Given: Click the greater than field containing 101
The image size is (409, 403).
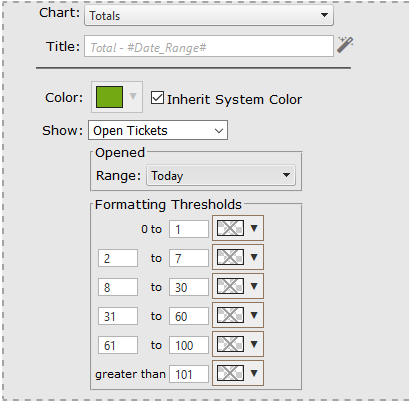Looking at the screenshot, I should click(x=189, y=374).
